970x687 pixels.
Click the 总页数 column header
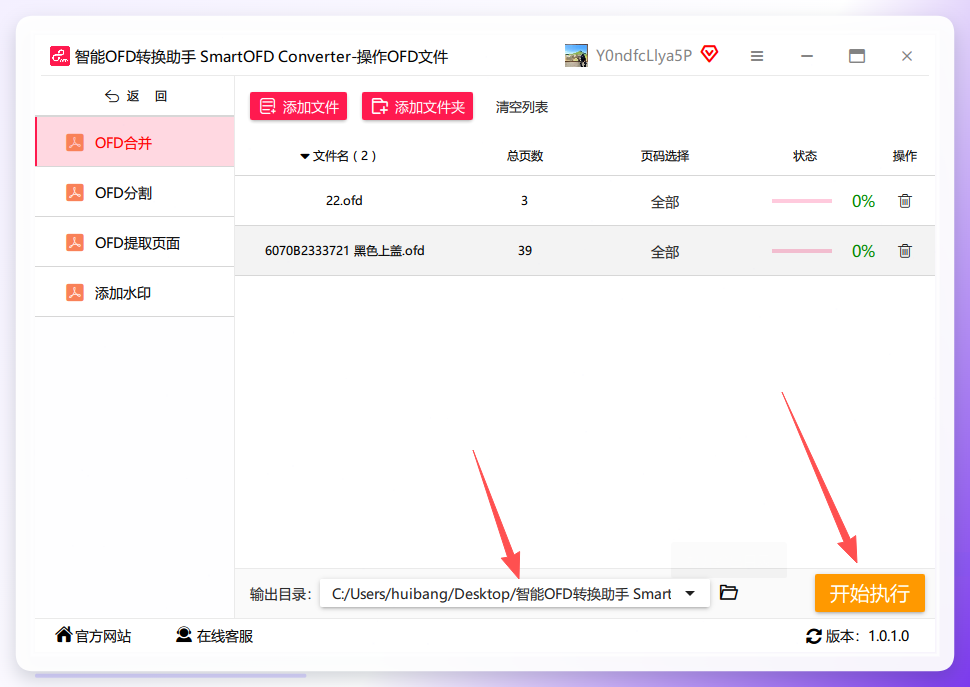click(x=525, y=156)
